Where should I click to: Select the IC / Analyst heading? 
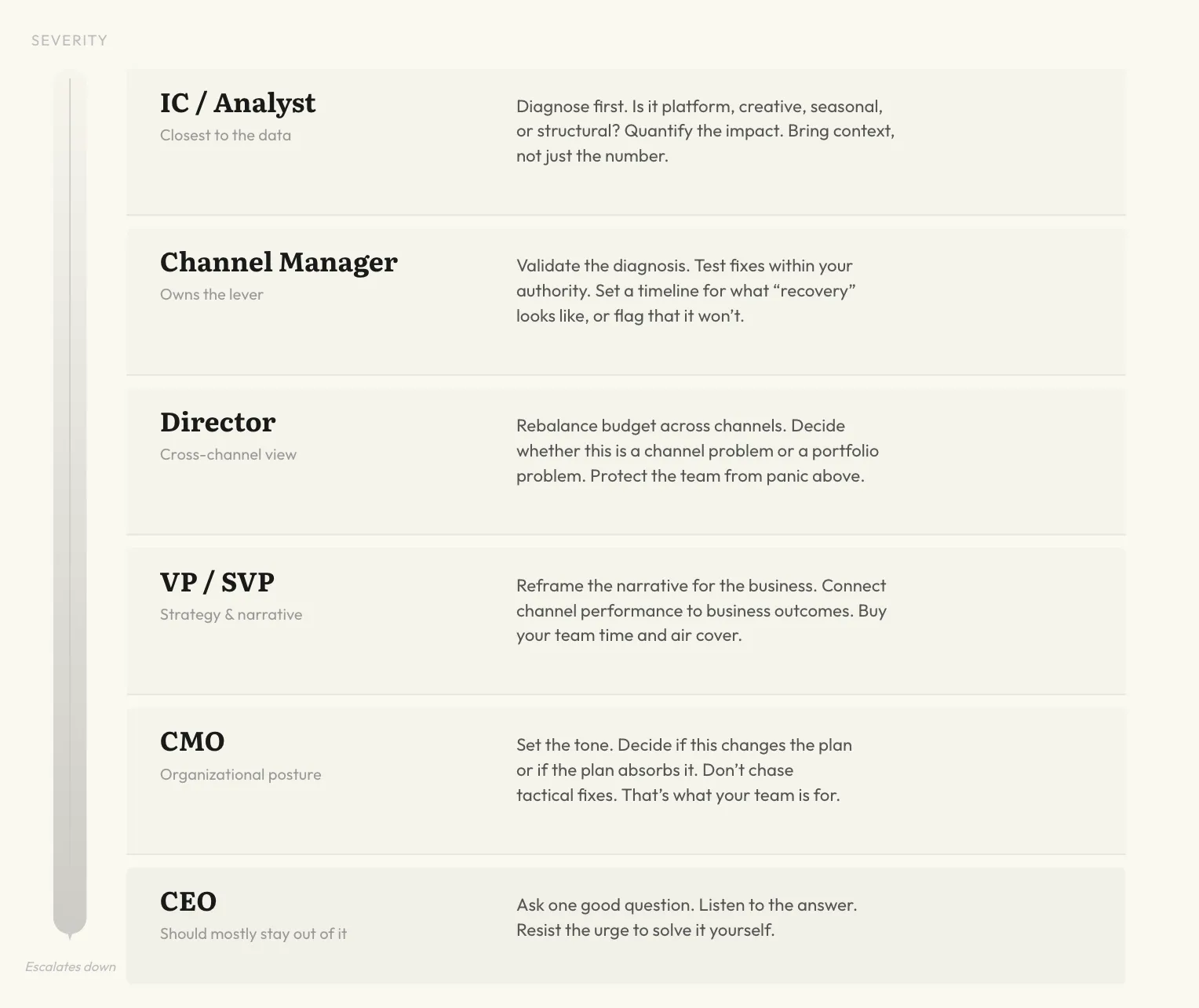(238, 103)
